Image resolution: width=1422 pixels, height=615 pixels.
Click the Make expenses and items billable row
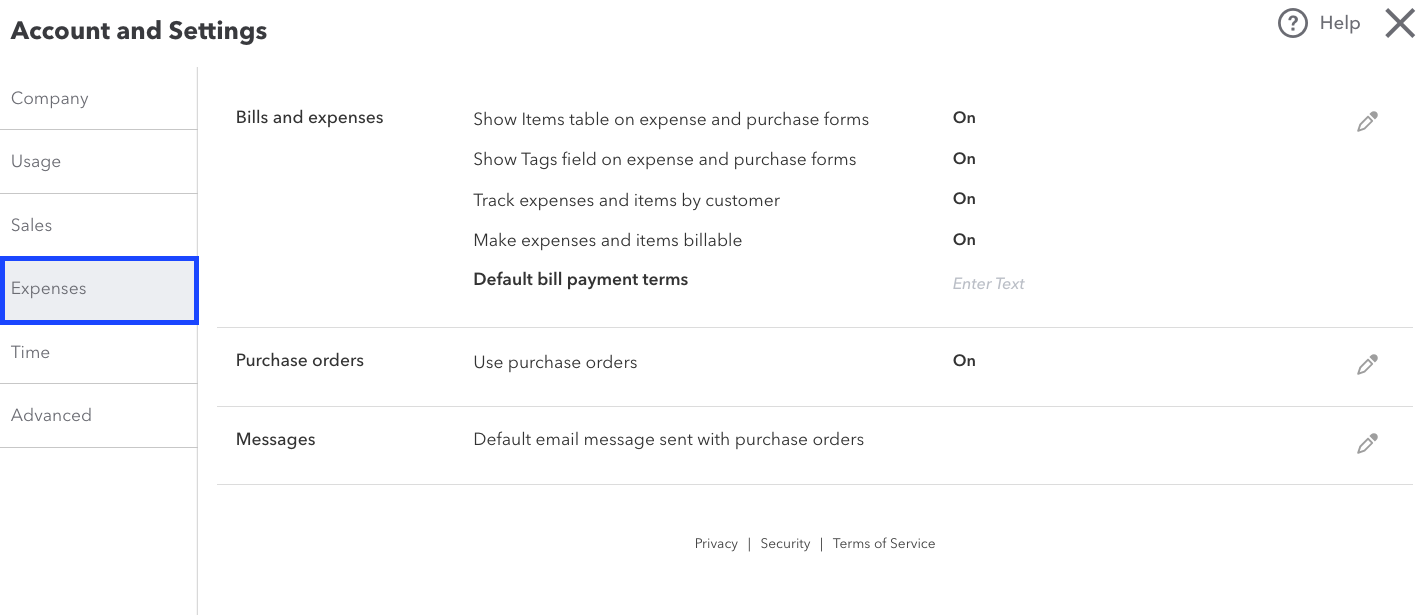coord(608,240)
